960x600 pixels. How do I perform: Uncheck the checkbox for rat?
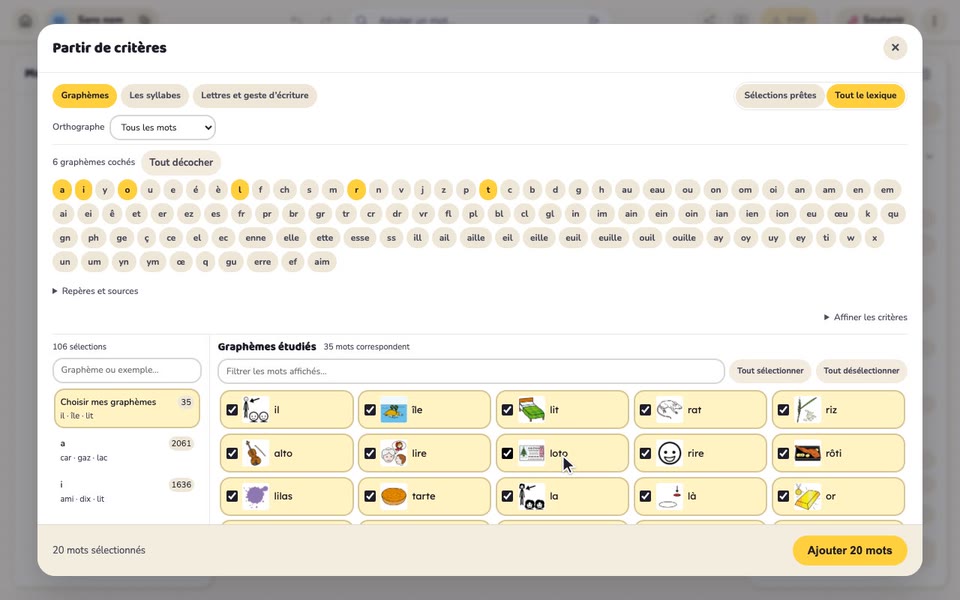coord(645,410)
